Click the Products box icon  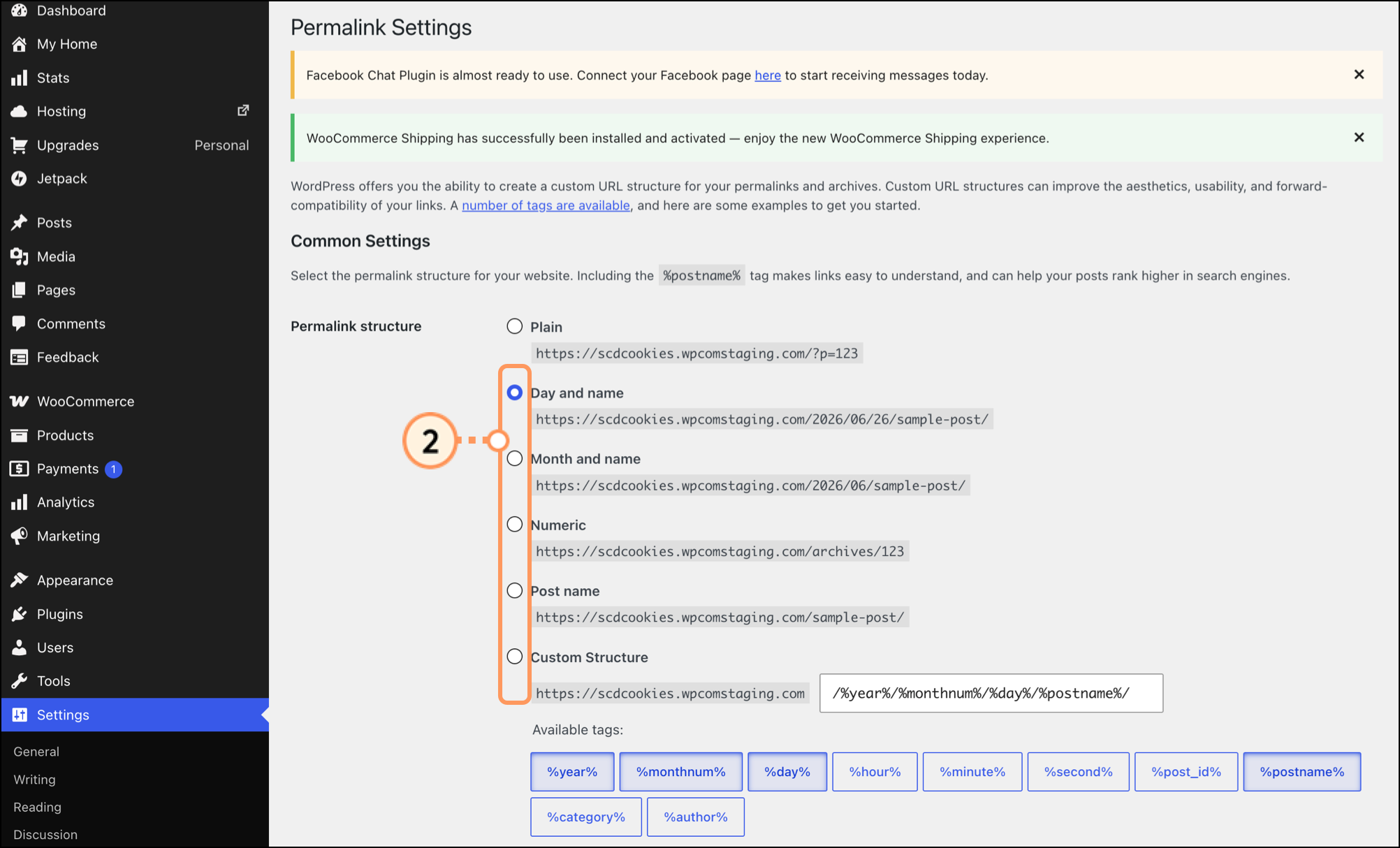pyautogui.click(x=20, y=435)
